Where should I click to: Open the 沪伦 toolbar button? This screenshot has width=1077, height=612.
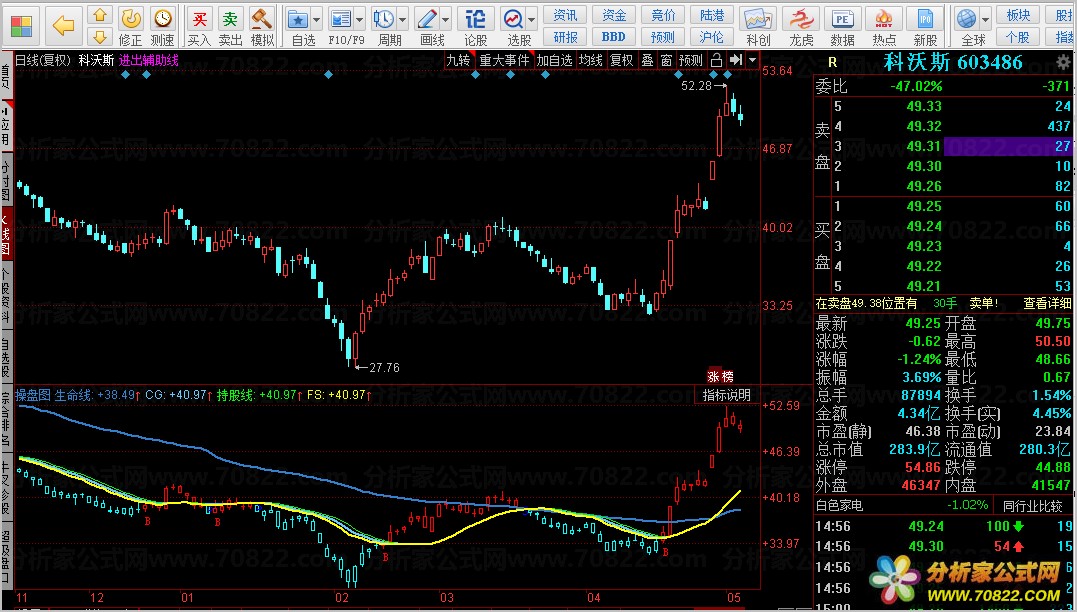coord(712,37)
